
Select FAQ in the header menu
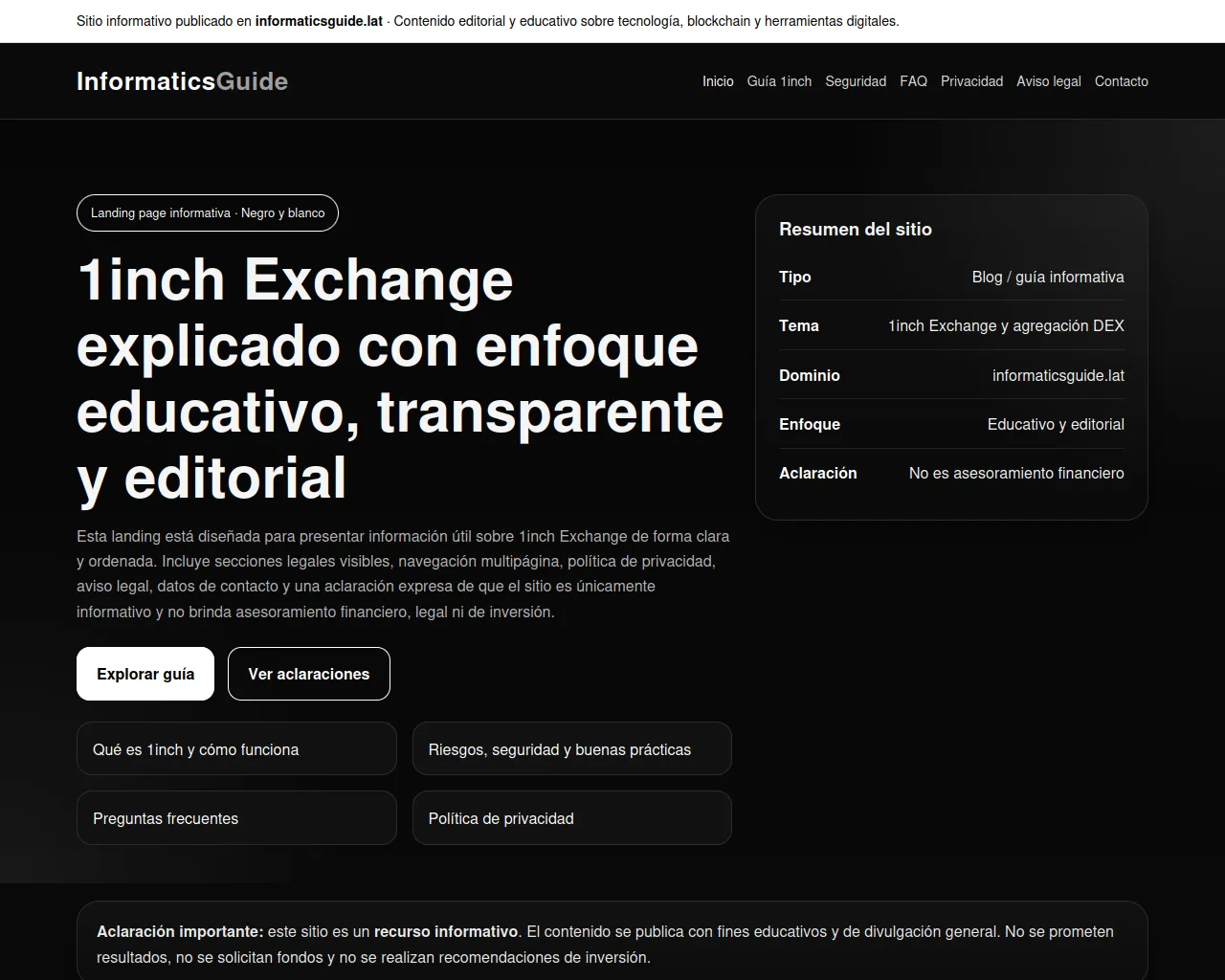coord(913,81)
